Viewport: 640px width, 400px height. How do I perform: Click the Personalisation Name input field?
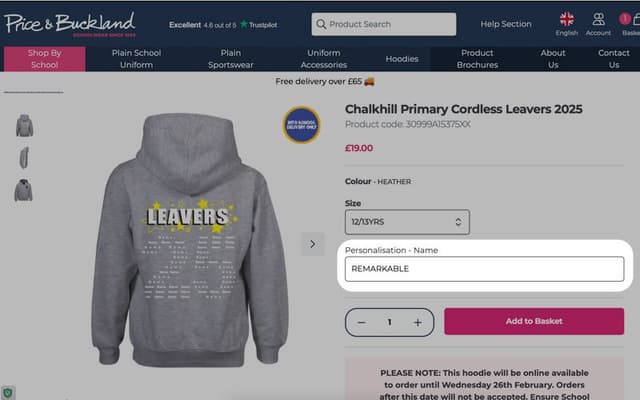(484, 269)
